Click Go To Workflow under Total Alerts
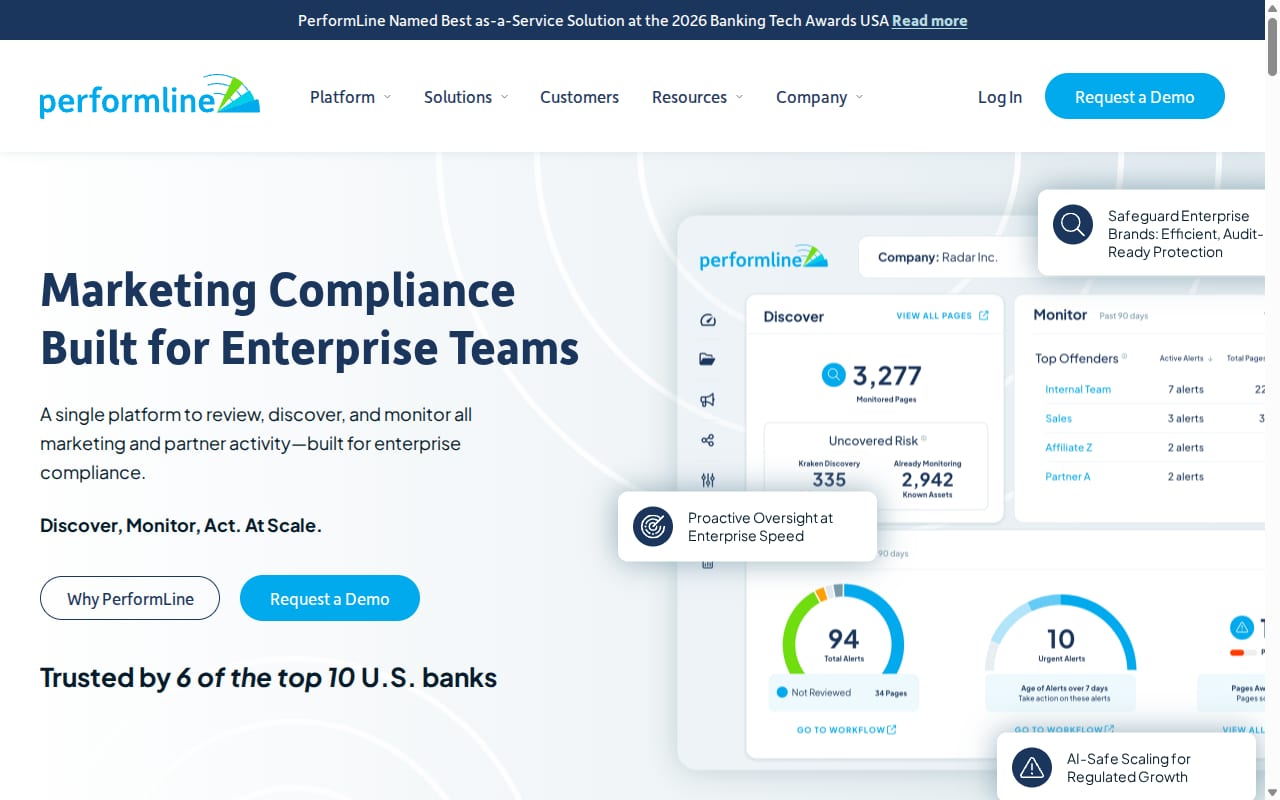Screen dimensions: 1280x800 [x=840, y=730]
